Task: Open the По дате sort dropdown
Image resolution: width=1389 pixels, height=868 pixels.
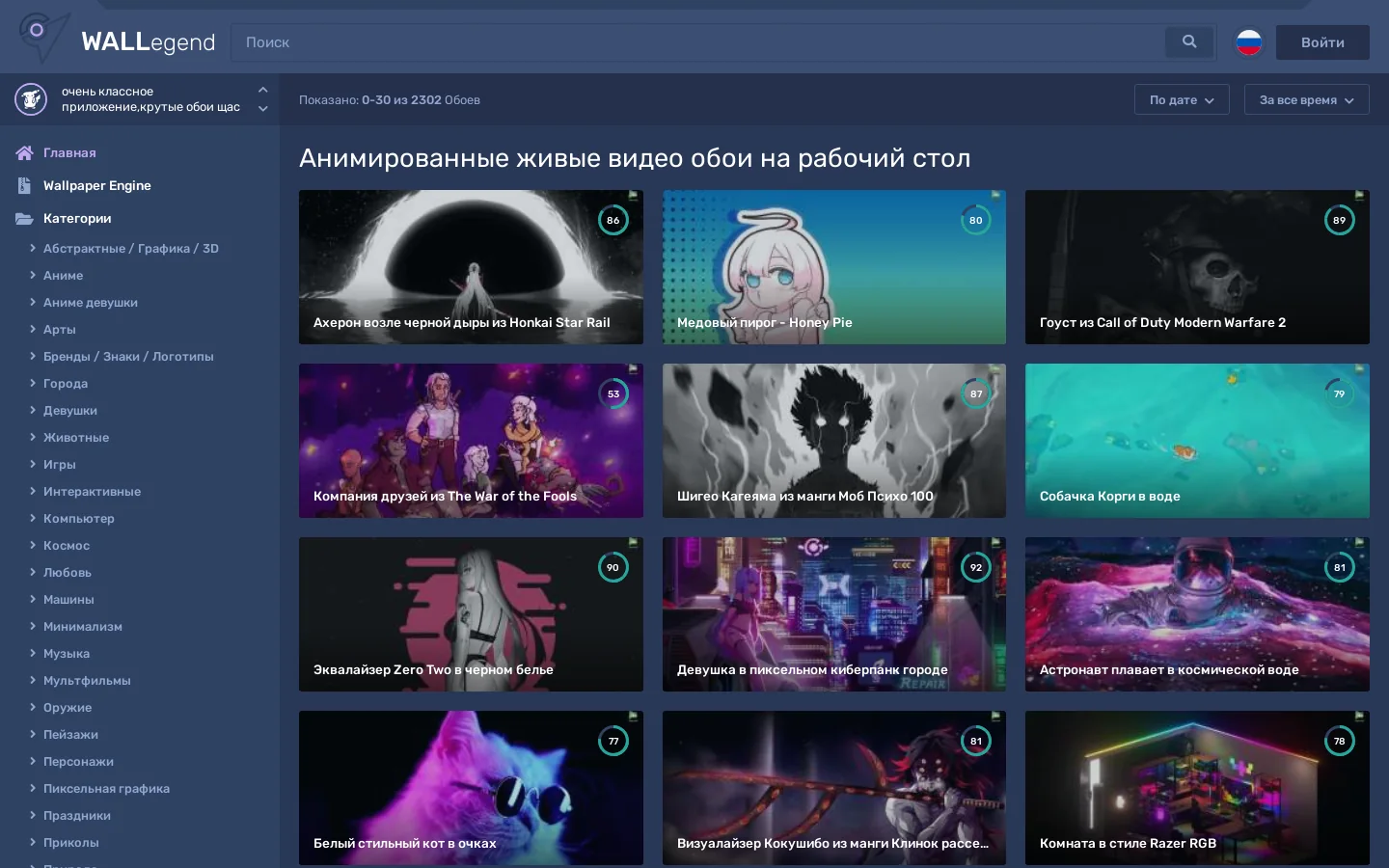Action: (x=1182, y=99)
